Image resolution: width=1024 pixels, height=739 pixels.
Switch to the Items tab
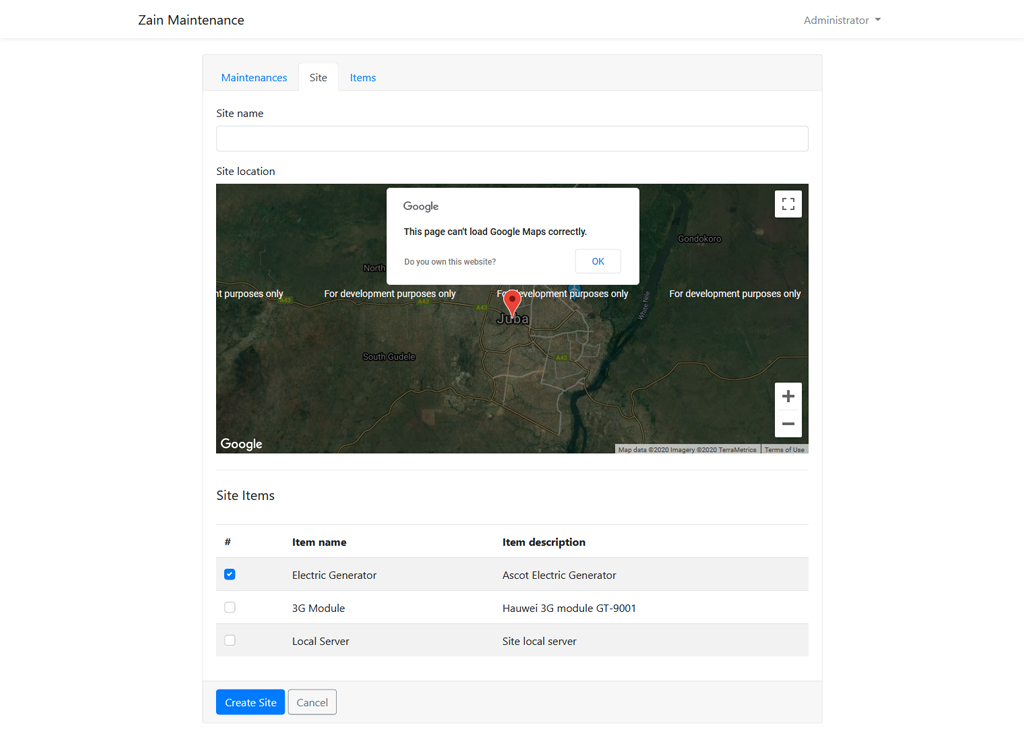[x=362, y=78]
